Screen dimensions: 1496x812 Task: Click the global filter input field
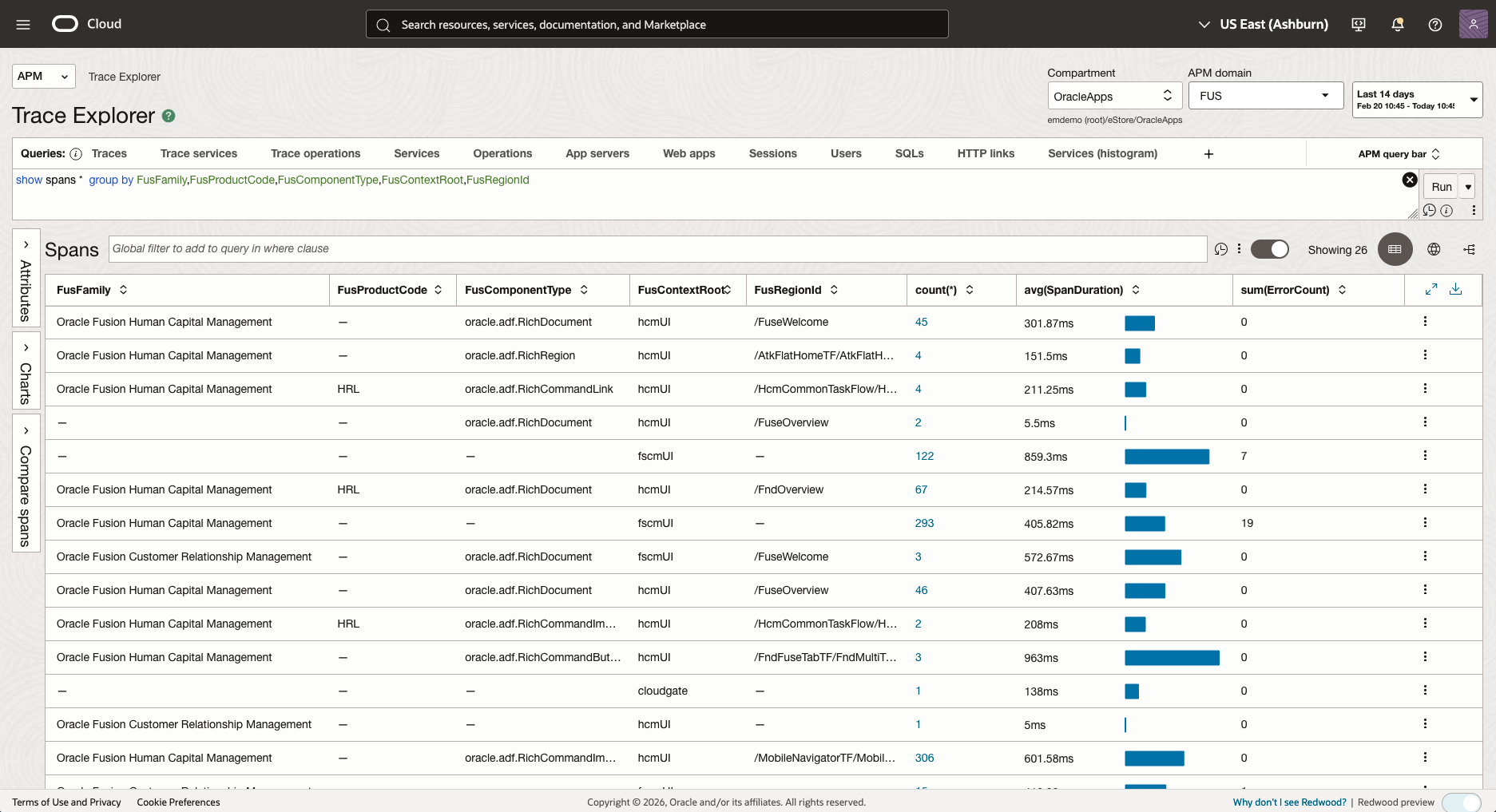[x=639, y=248]
